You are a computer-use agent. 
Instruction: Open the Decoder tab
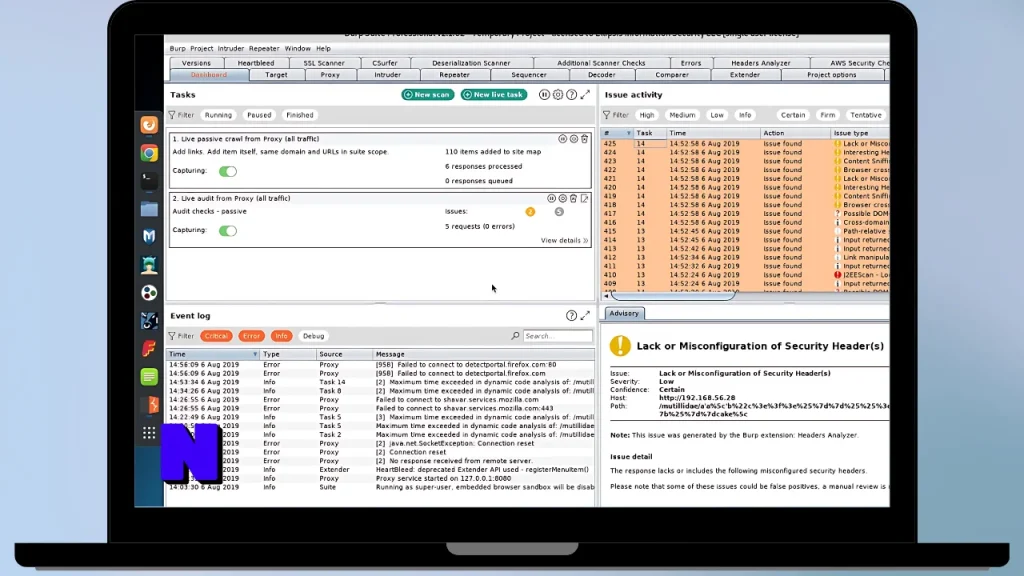601,75
